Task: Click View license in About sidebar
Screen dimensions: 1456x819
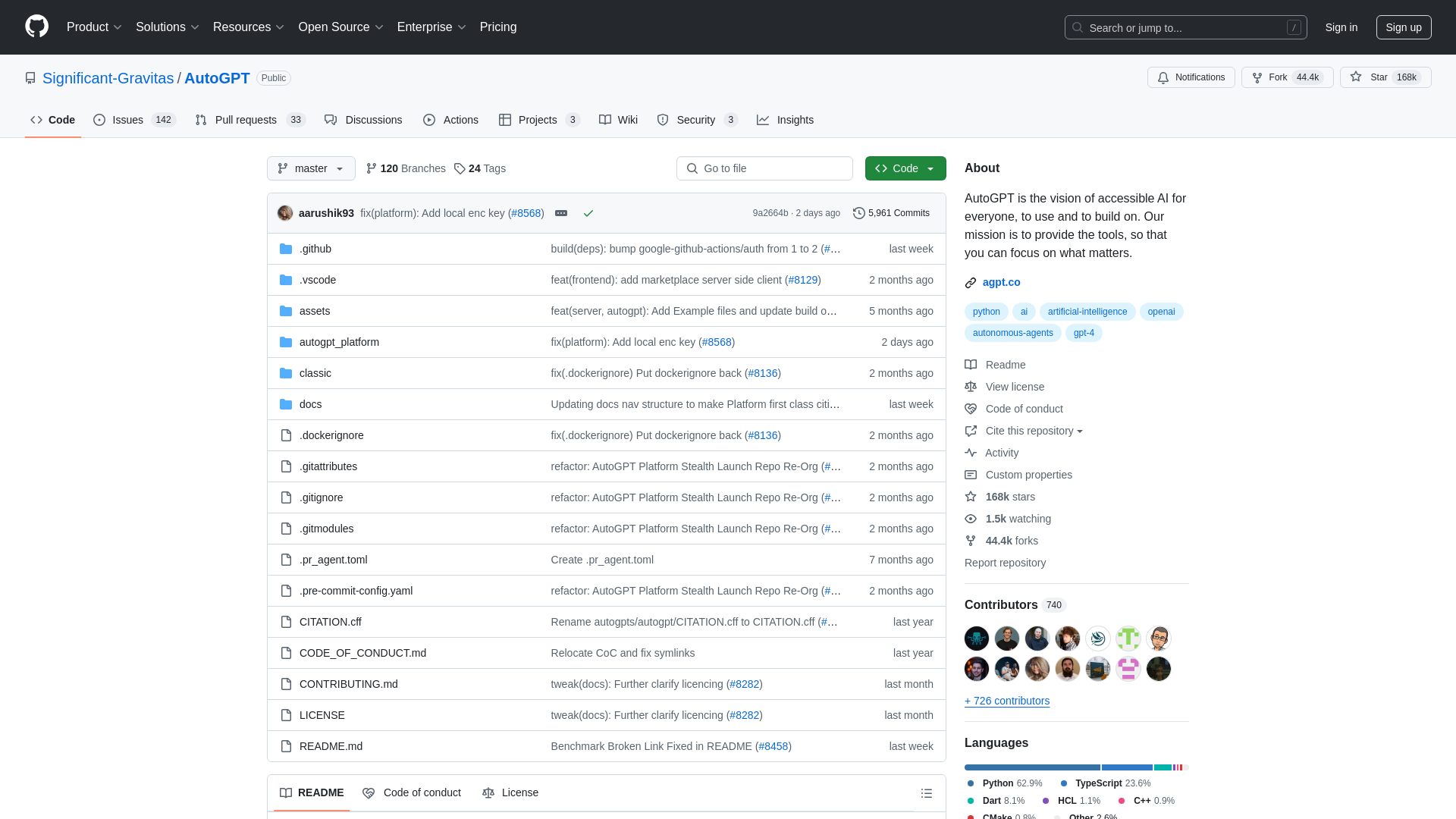Action: click(x=1004, y=387)
